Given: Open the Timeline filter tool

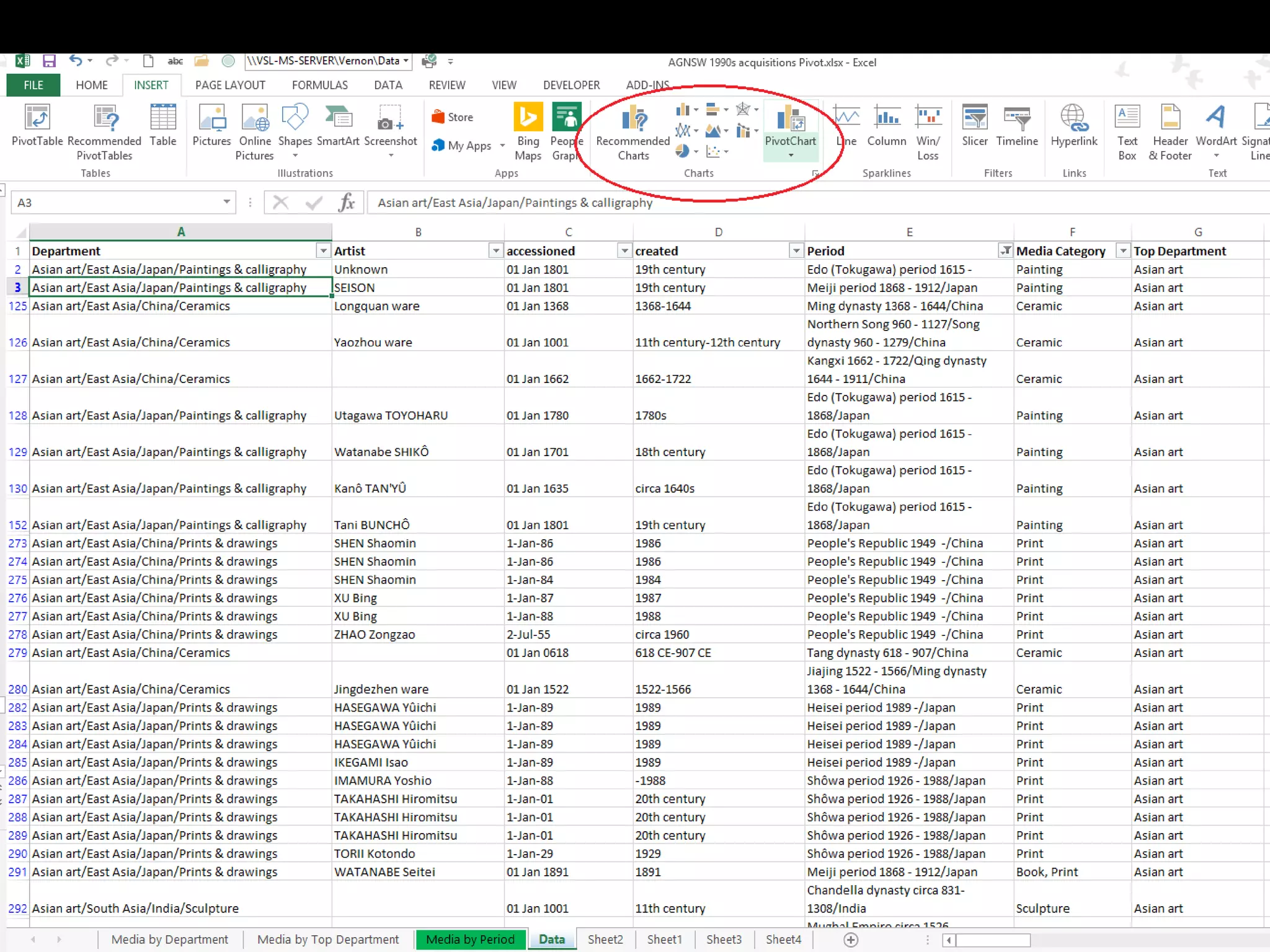Looking at the screenshot, I should (x=1016, y=118).
